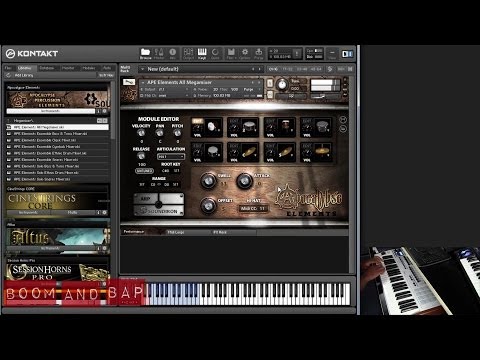Solo the APE Elements instrument with S

(x=270, y=82)
